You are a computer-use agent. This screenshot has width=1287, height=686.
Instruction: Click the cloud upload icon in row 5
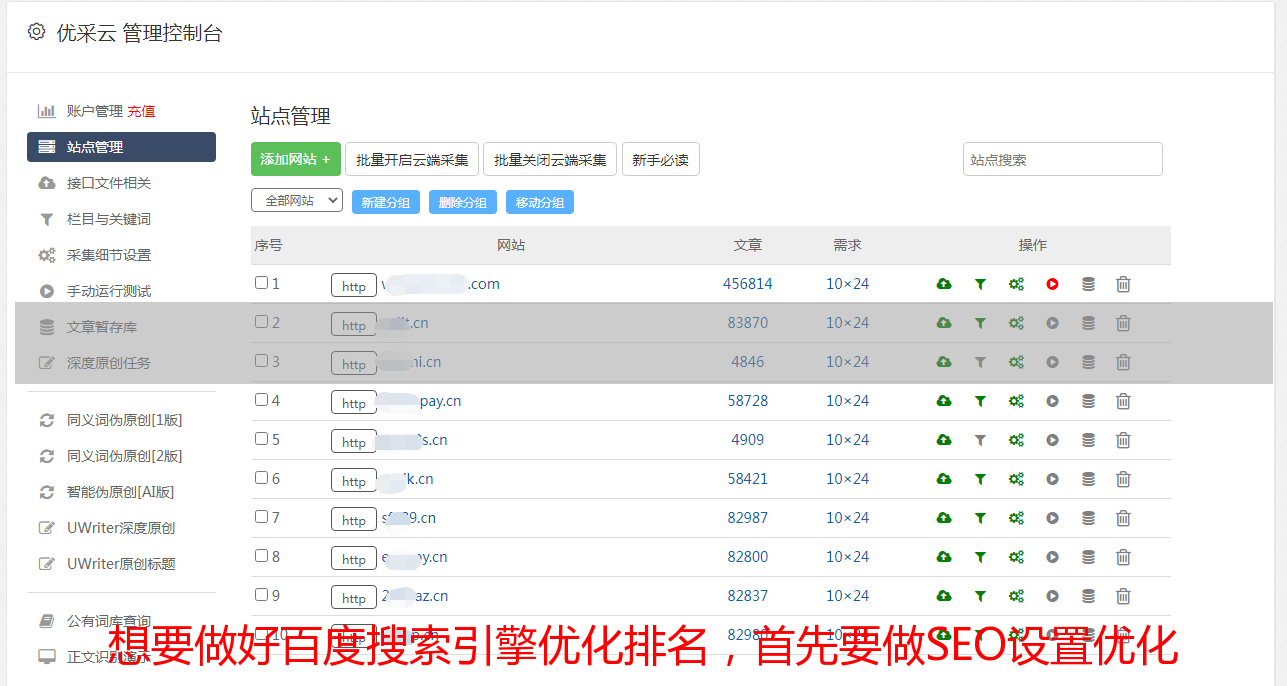(x=944, y=440)
